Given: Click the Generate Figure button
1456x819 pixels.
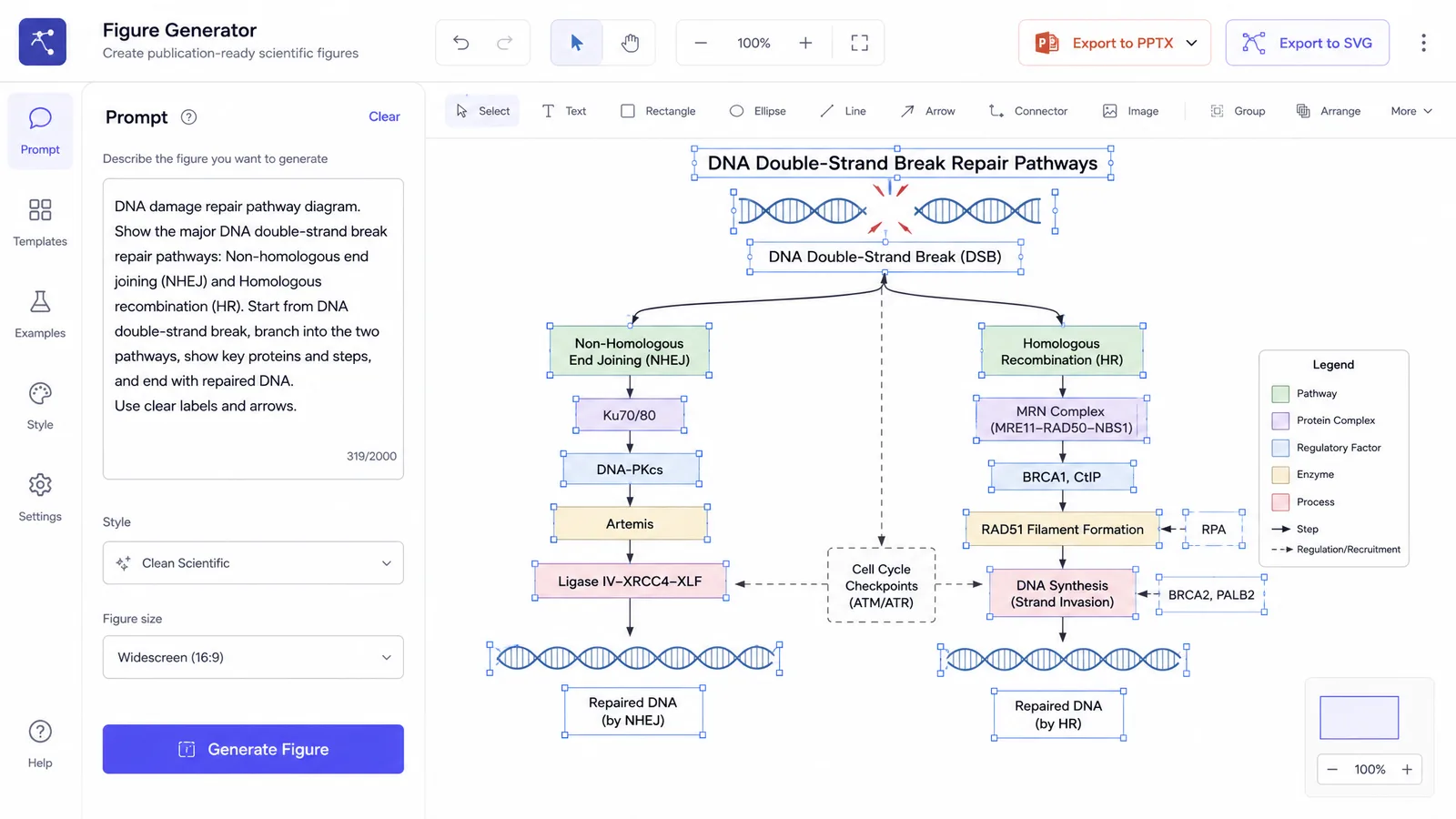Looking at the screenshot, I should 253,749.
